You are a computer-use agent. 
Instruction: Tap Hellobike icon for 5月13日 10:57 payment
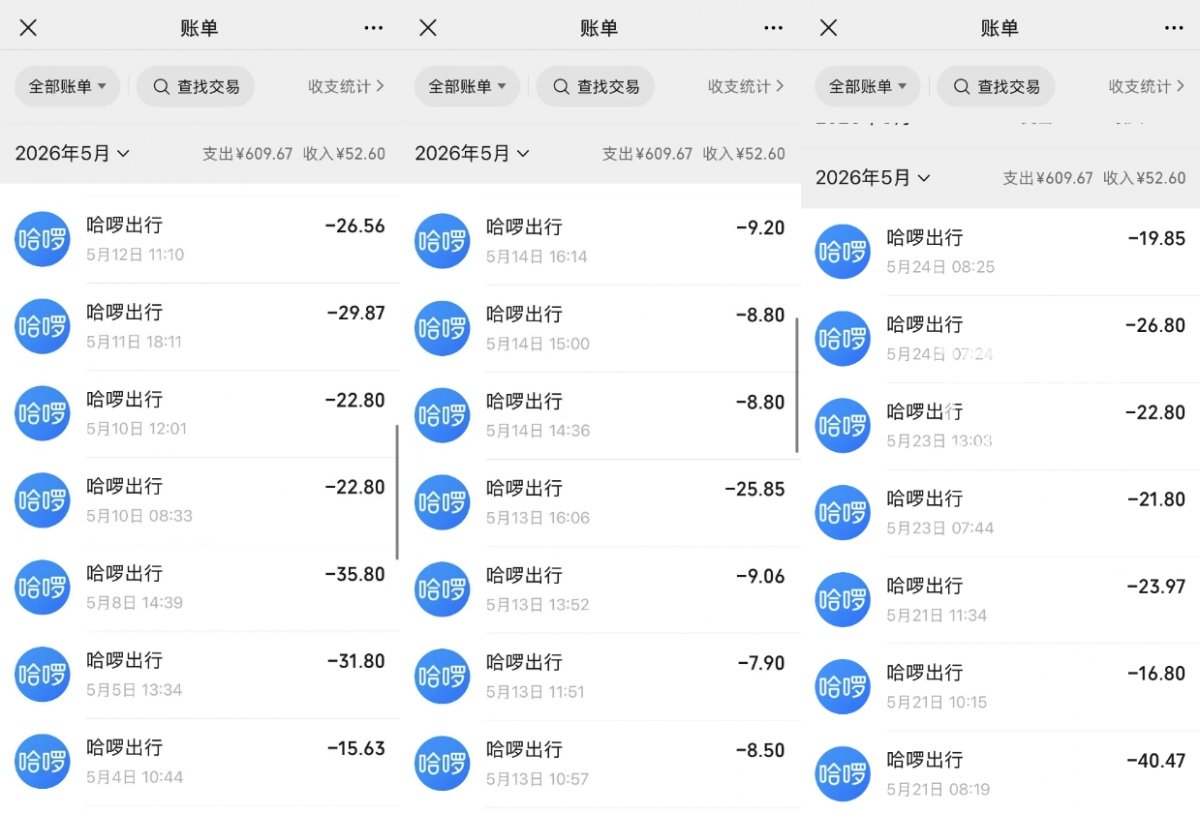(442, 763)
